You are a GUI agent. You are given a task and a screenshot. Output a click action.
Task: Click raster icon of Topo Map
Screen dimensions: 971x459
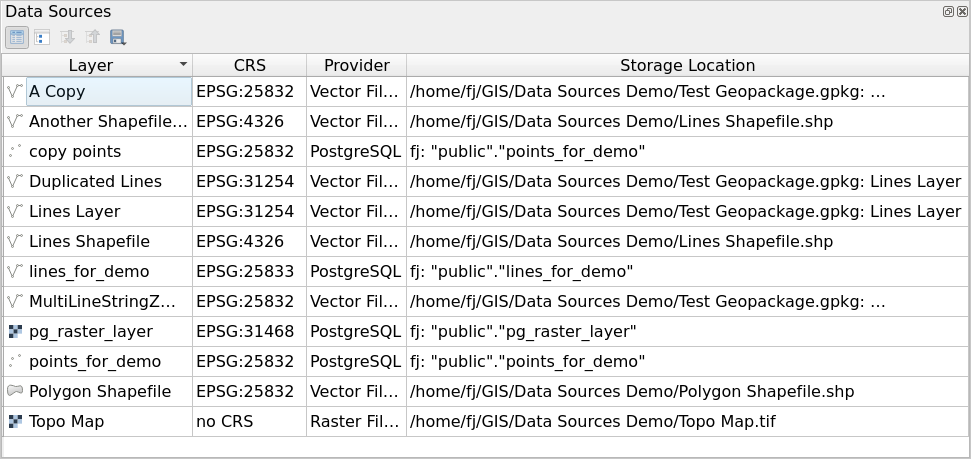tap(15, 421)
